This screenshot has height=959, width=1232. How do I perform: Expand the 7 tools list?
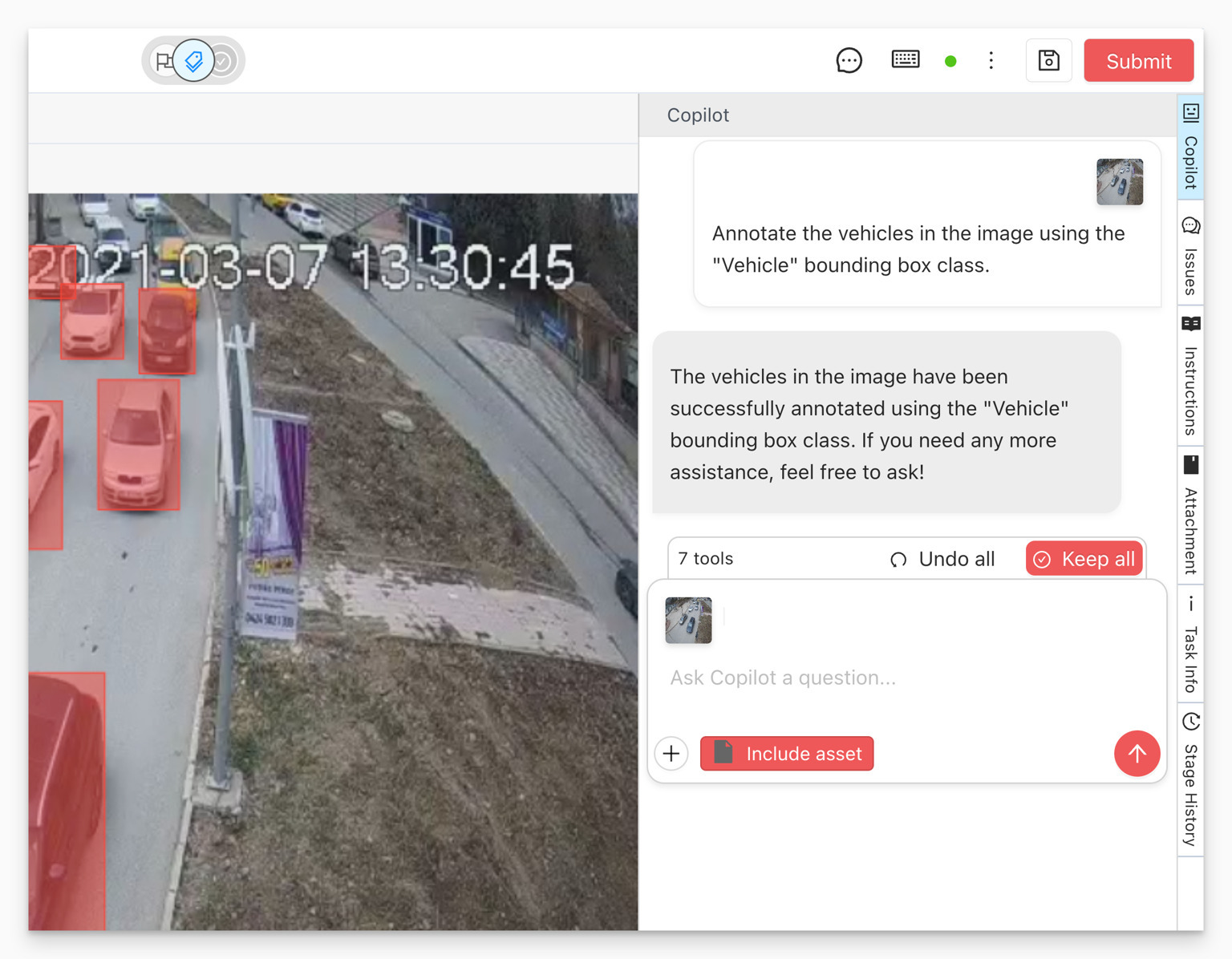[706, 559]
